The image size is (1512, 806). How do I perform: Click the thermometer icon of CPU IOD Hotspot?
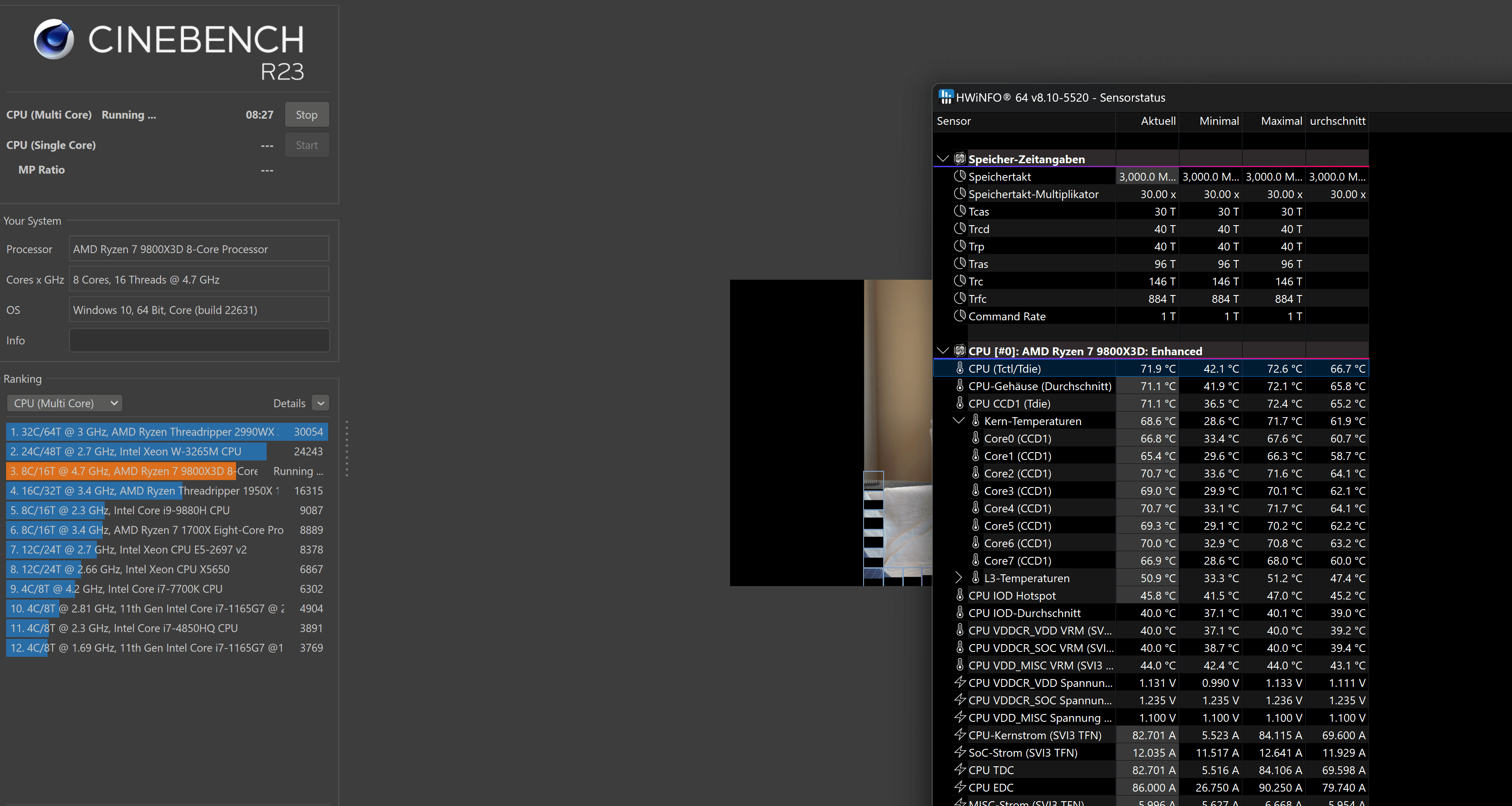click(x=960, y=595)
